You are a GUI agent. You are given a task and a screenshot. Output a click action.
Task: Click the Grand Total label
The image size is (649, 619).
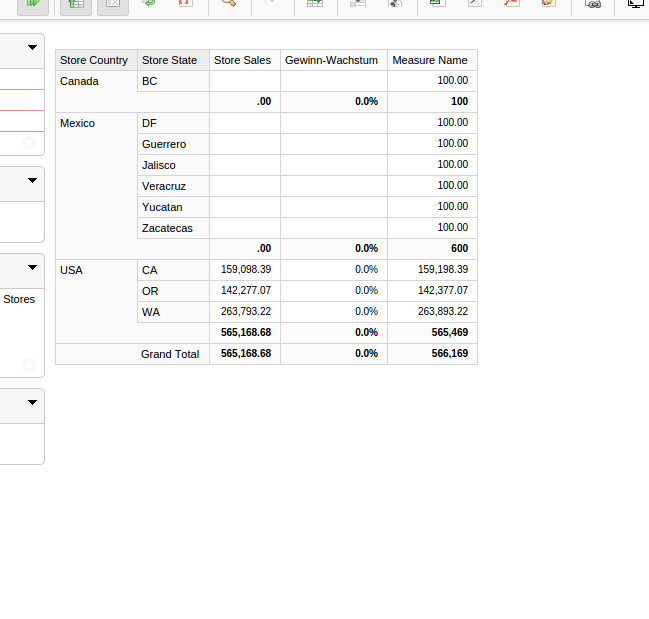point(170,354)
